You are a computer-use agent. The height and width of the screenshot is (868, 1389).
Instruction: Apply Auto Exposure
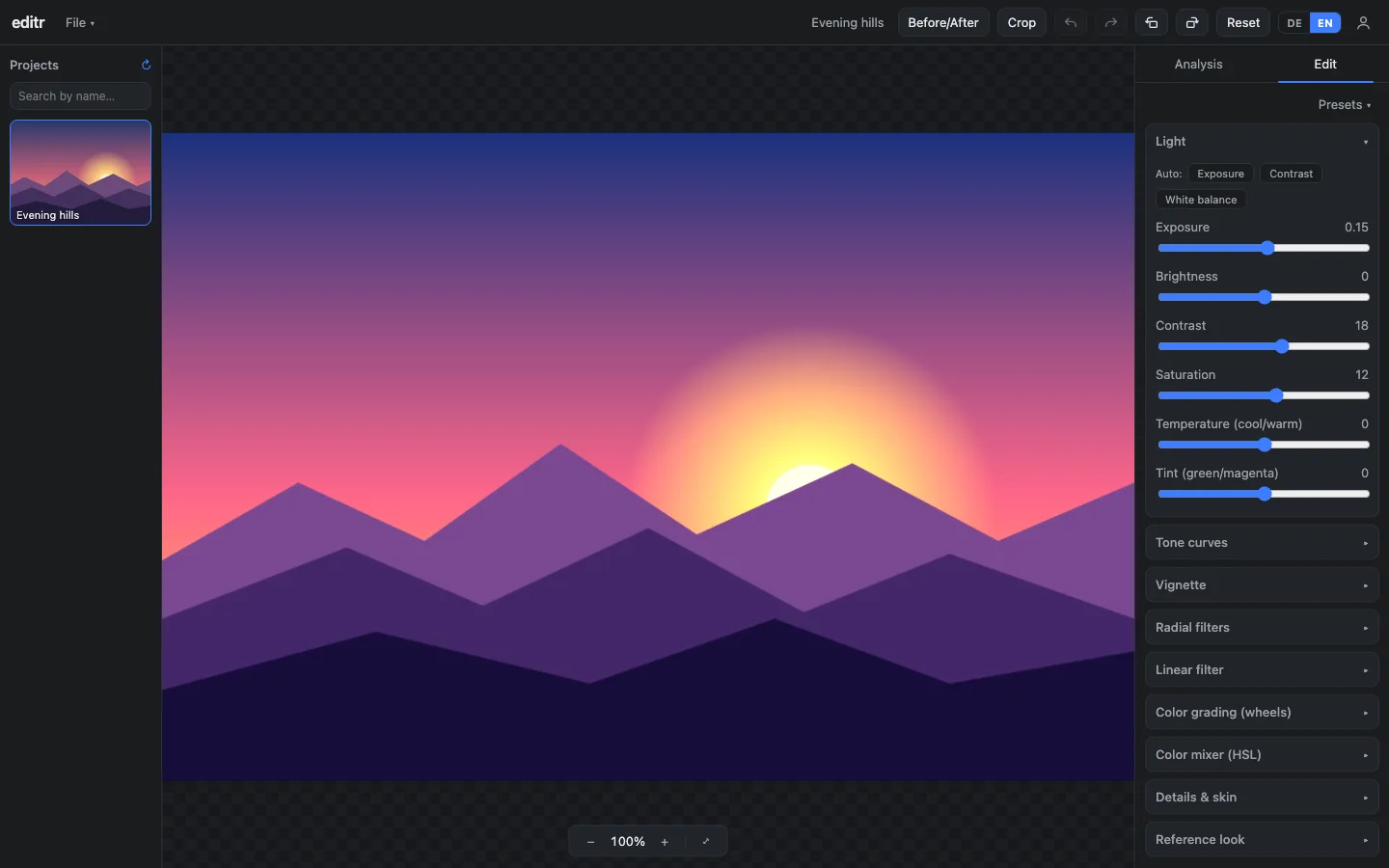tap(1220, 174)
